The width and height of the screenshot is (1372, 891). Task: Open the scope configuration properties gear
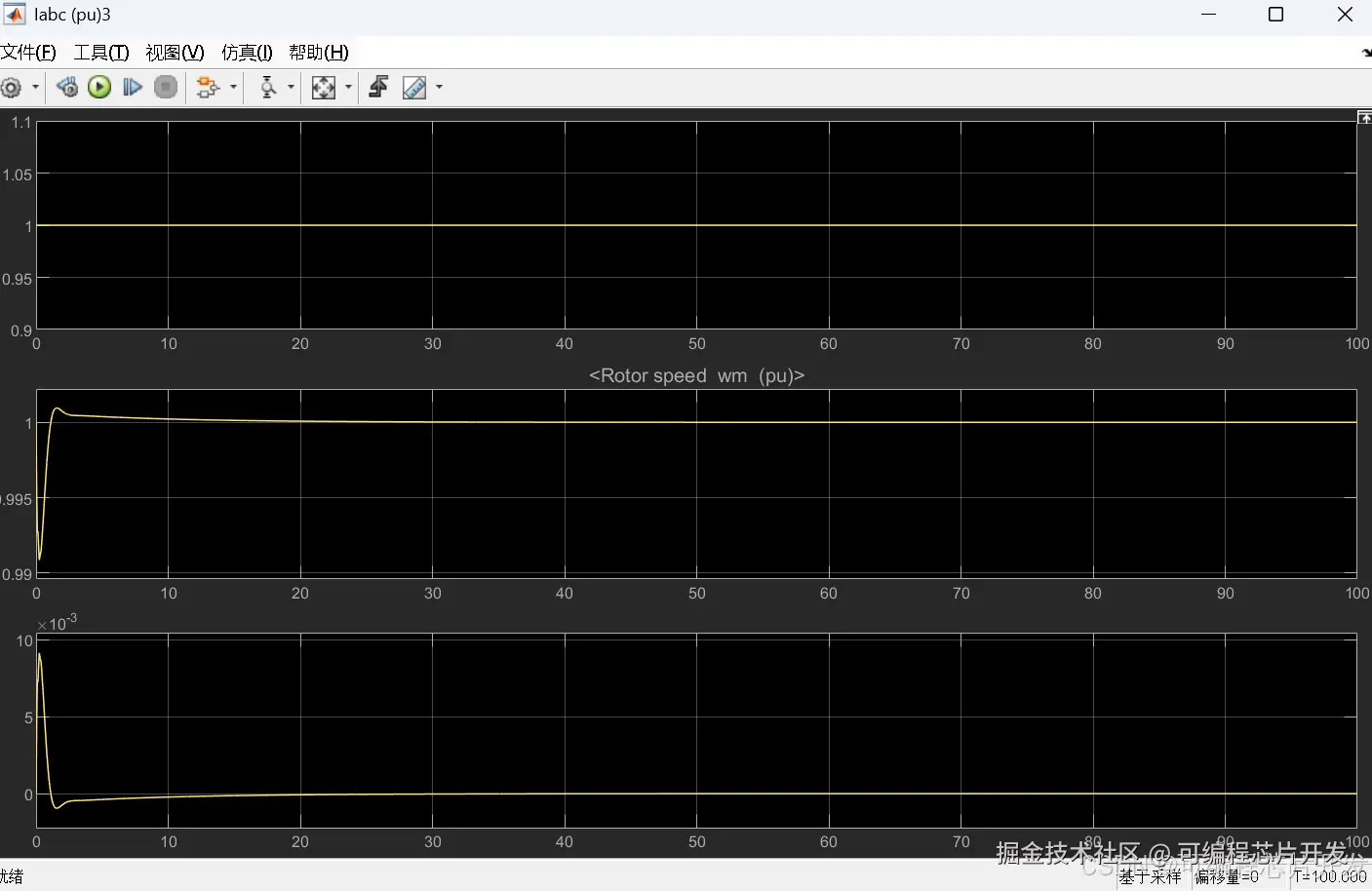pyautogui.click(x=11, y=88)
